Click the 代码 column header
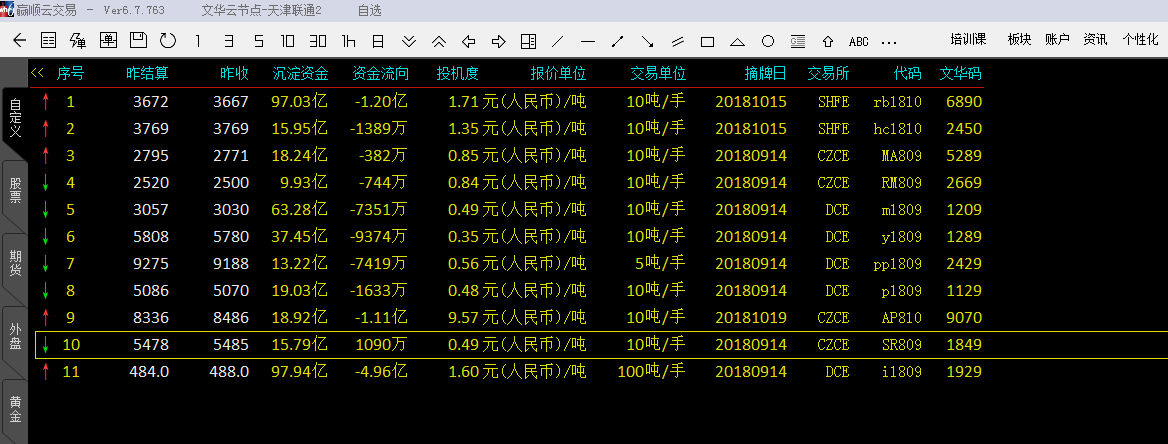 (x=908, y=74)
